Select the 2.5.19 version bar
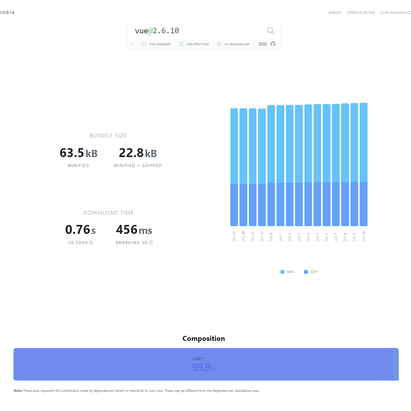The height and width of the screenshot is (411, 411). (234, 167)
